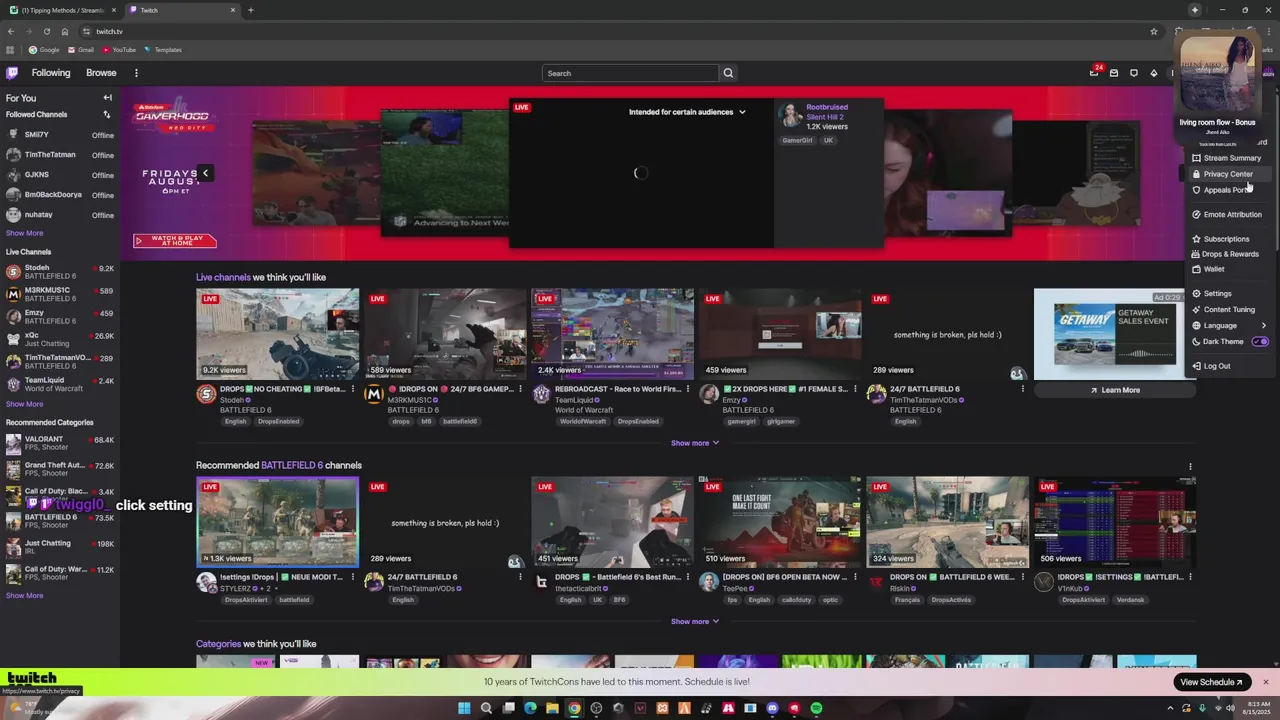Click DropsEnabled tag under Stodeh stream
This screenshot has width=1280, height=720.
[x=278, y=421]
